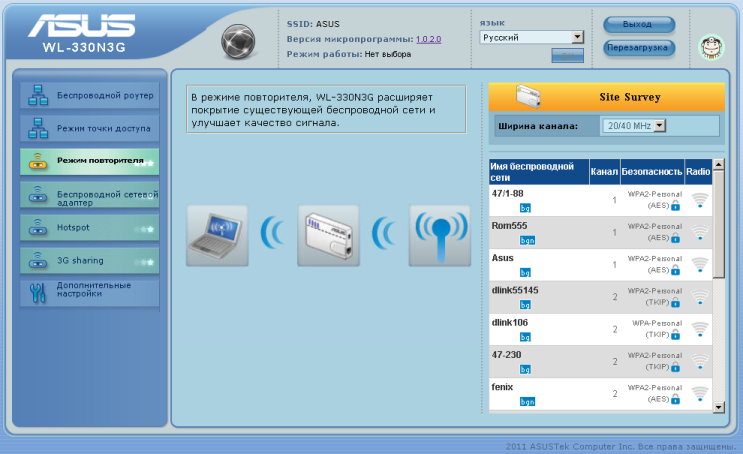Click the lock icon in Rom555 row

[676, 238]
